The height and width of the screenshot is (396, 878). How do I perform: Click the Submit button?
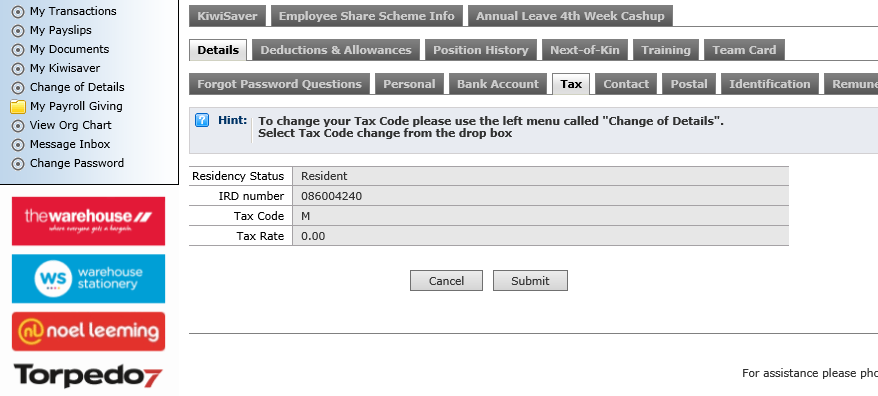click(x=530, y=281)
